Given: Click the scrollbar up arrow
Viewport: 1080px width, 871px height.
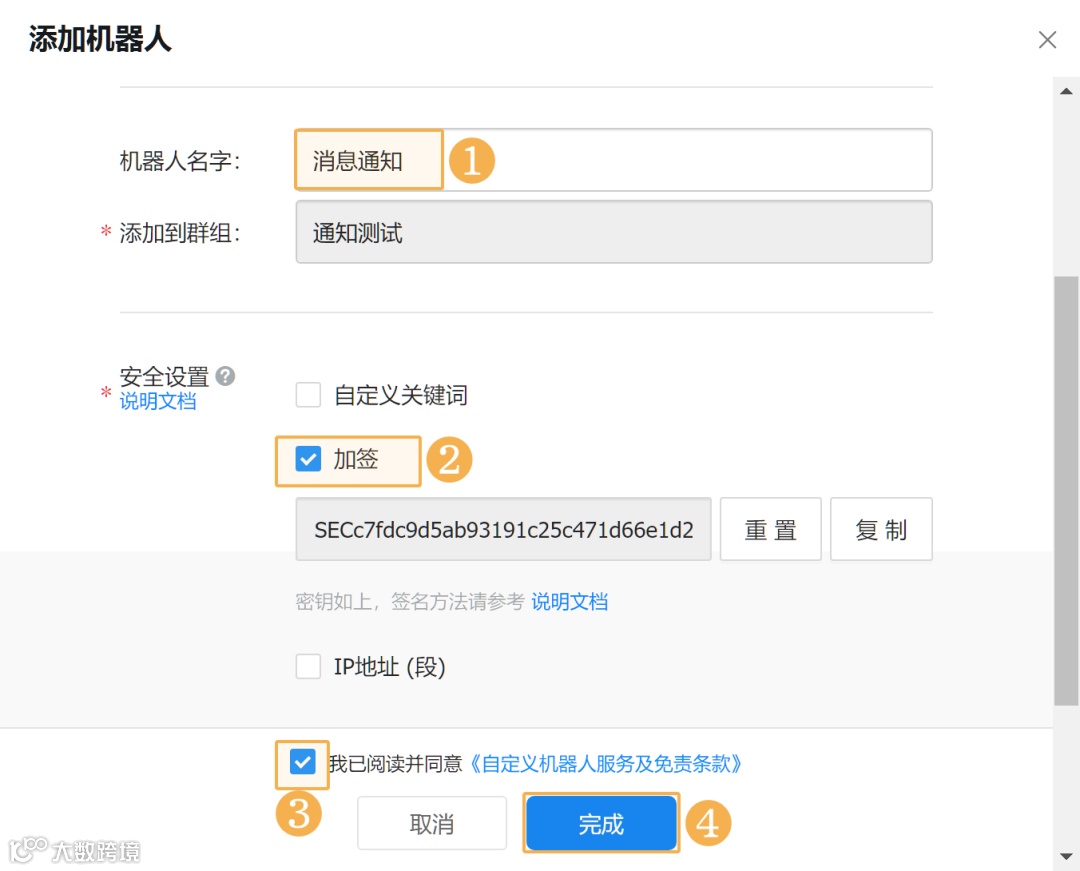Looking at the screenshot, I should [x=1068, y=91].
